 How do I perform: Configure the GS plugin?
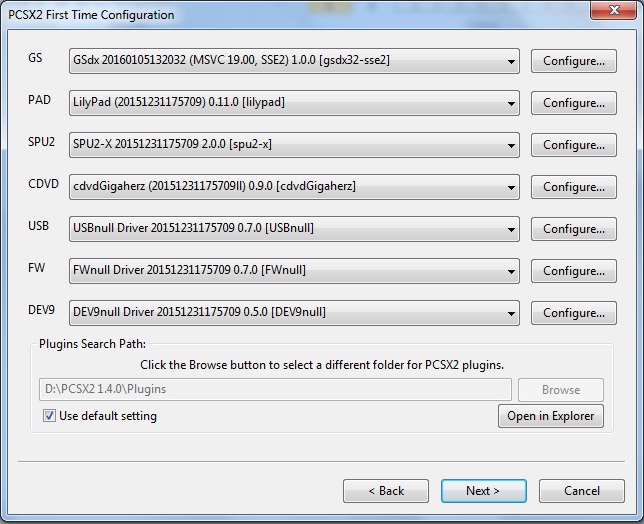574,61
